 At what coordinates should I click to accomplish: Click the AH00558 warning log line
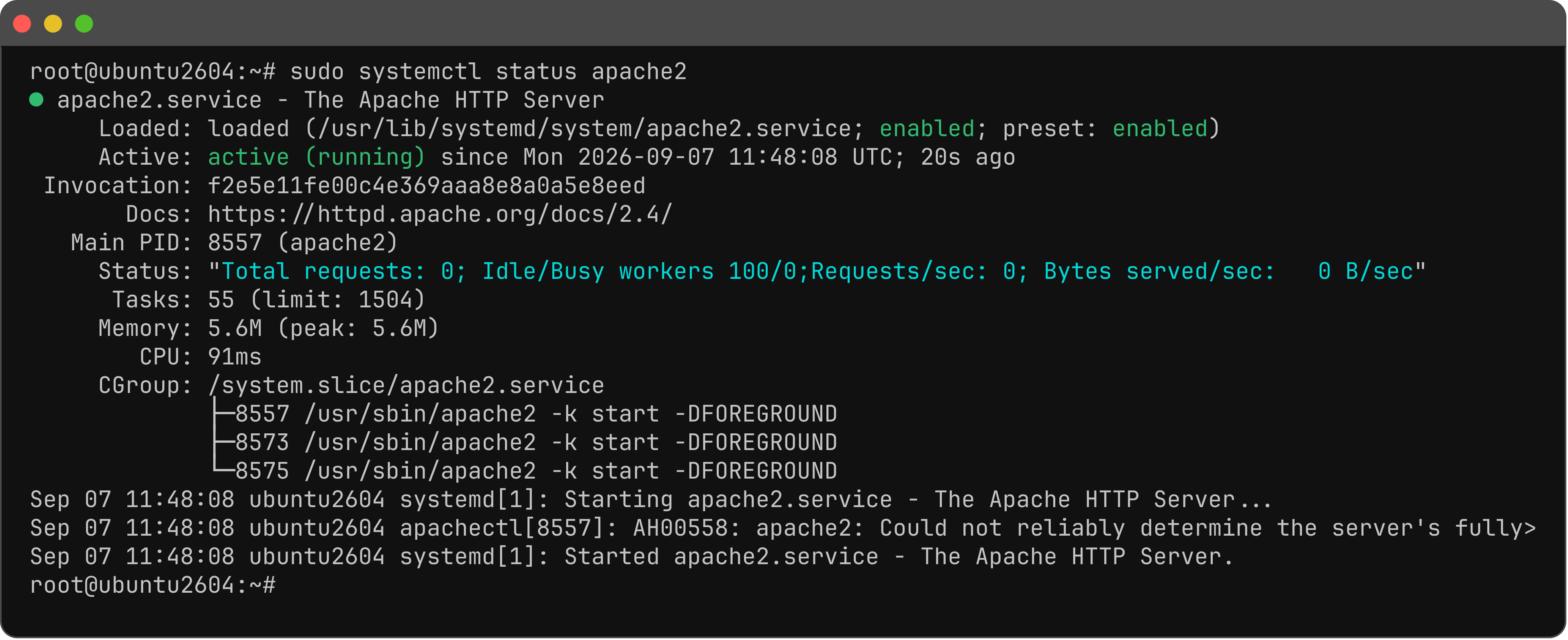coord(783,528)
